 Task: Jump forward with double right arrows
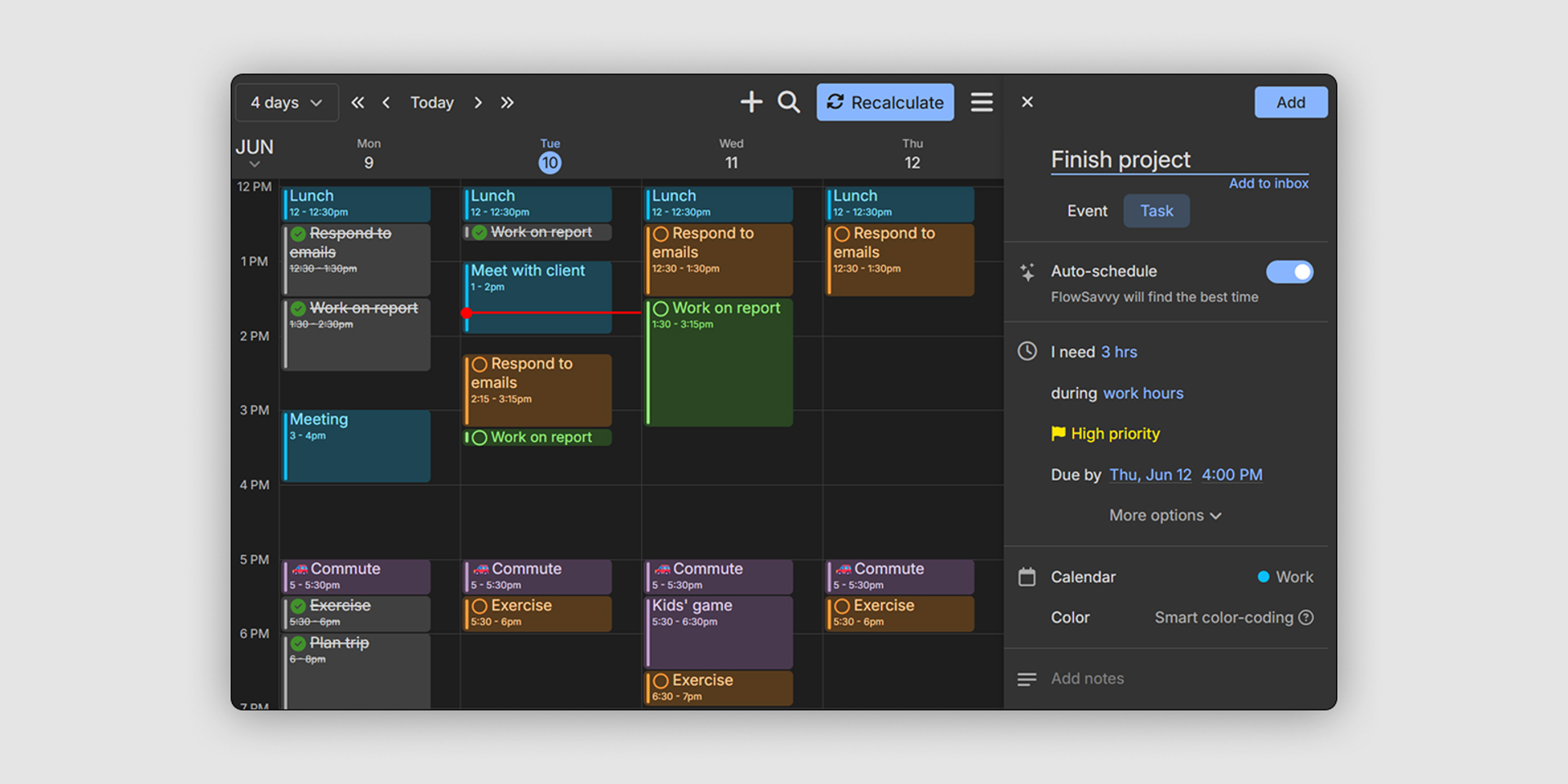507,103
